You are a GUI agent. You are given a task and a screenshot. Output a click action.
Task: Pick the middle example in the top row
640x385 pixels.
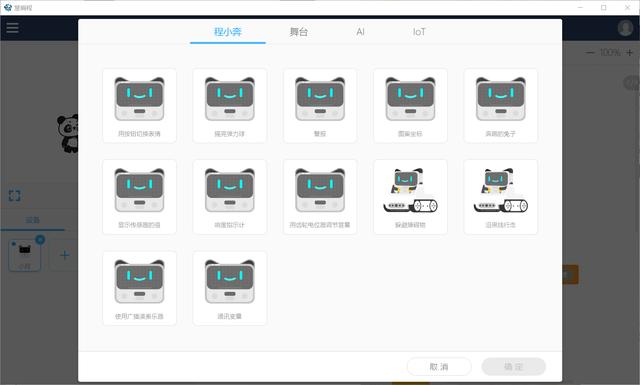[x=320, y=106]
